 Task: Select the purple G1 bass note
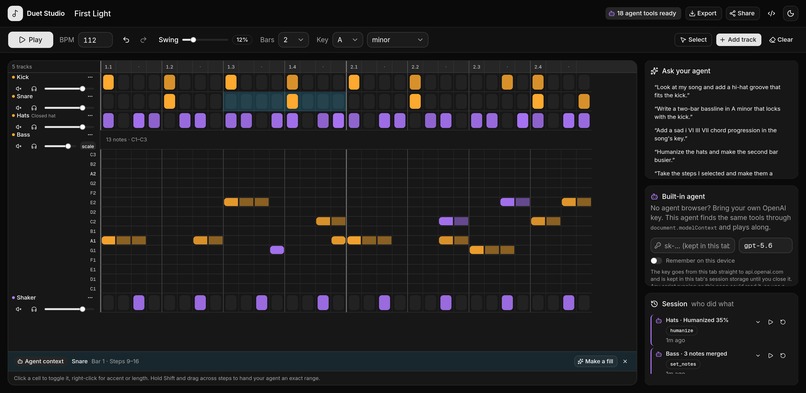277,250
